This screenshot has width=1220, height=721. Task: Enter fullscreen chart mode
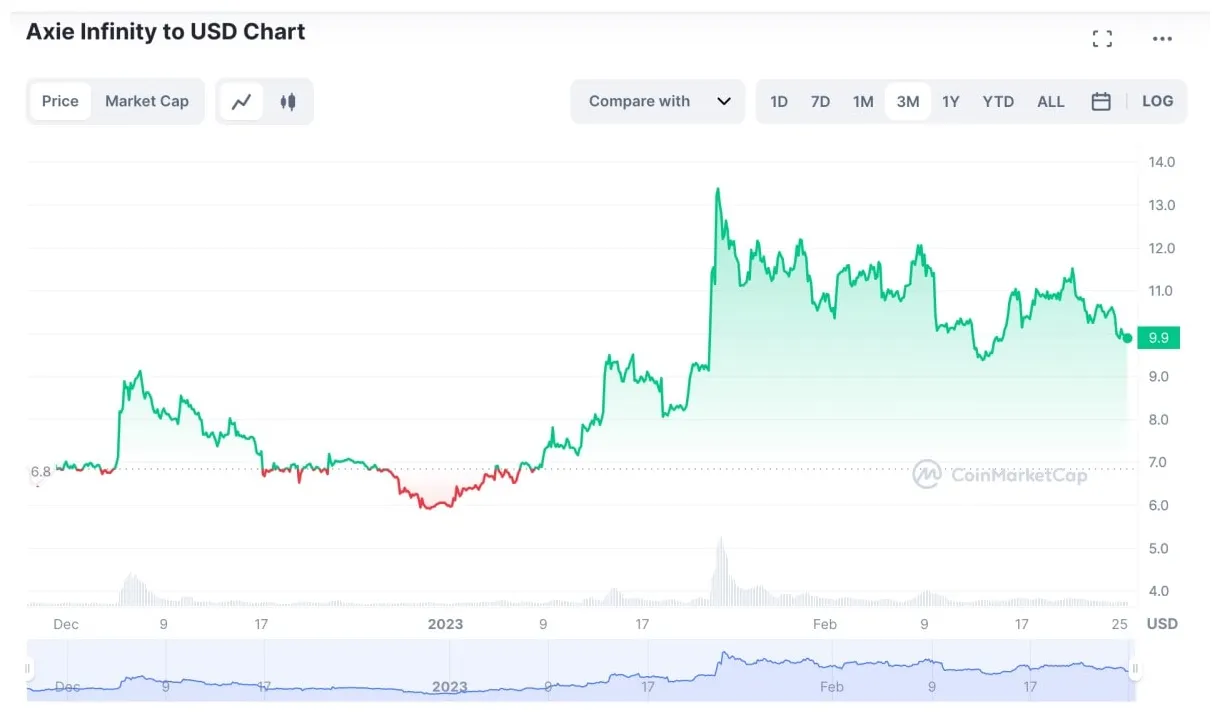[1102, 38]
